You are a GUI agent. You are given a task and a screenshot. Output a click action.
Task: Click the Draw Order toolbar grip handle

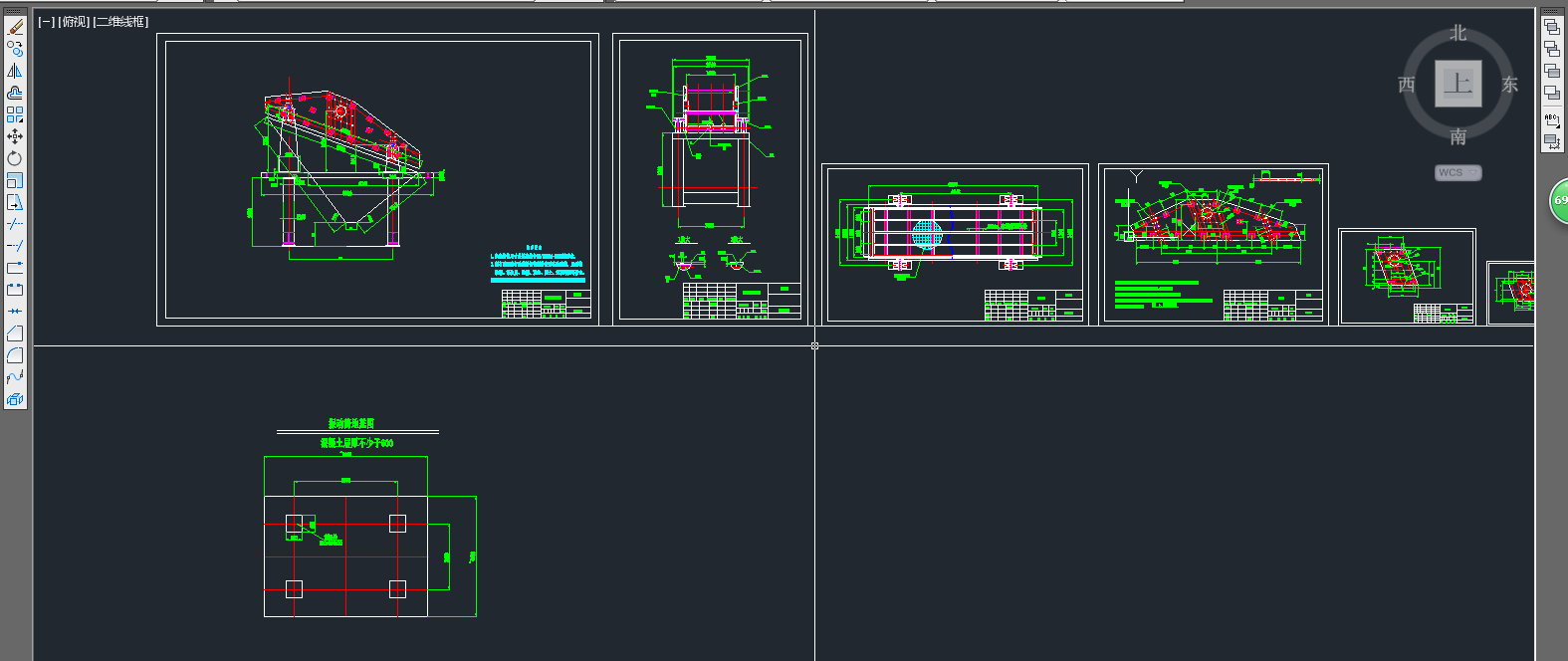[x=1552, y=12]
